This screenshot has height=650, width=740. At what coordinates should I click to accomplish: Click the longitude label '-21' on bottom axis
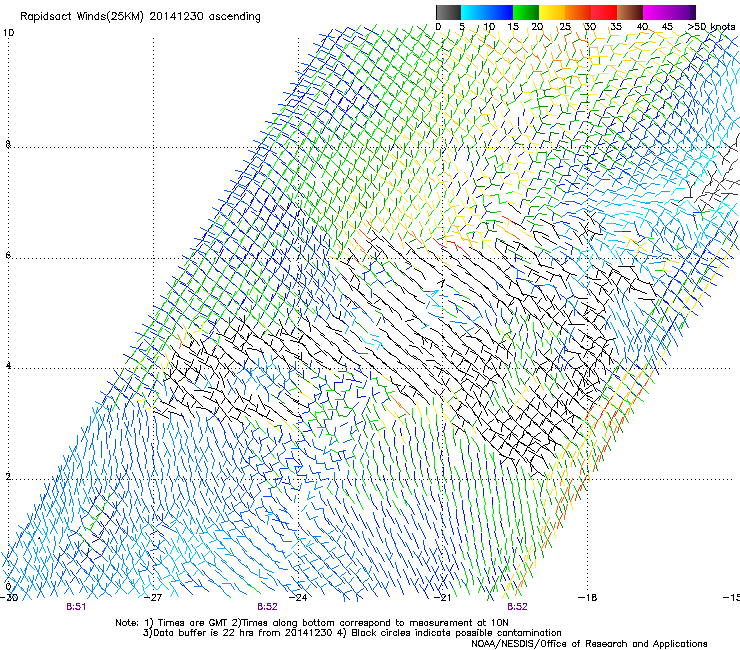[442, 597]
